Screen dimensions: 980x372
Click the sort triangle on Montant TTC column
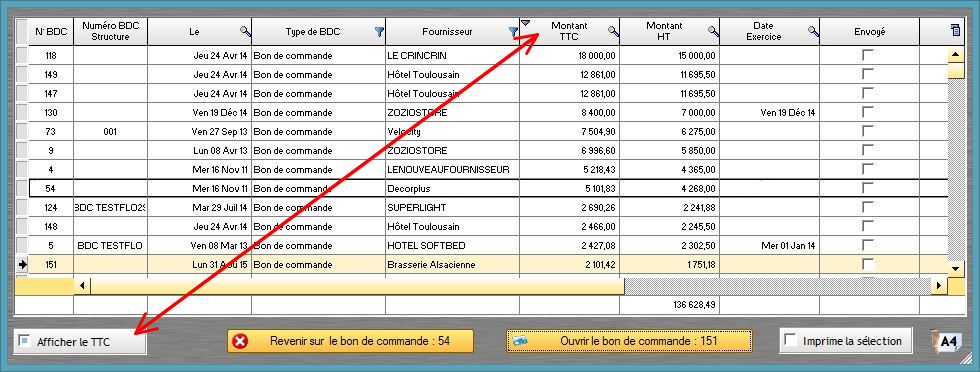click(526, 23)
